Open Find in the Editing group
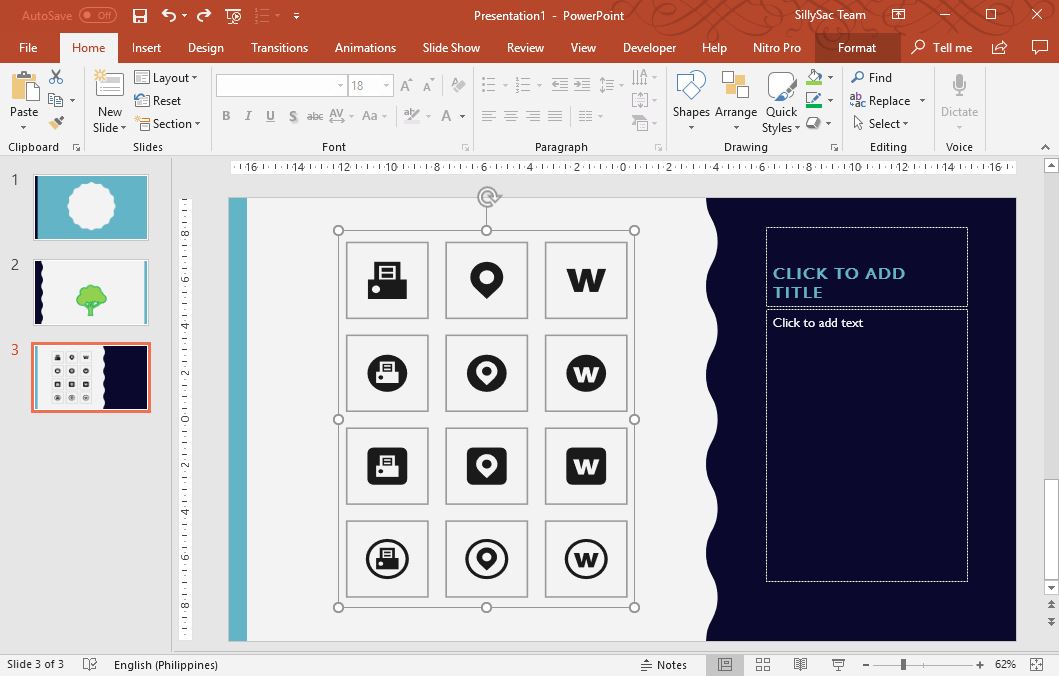The width and height of the screenshot is (1059, 676). [x=875, y=77]
